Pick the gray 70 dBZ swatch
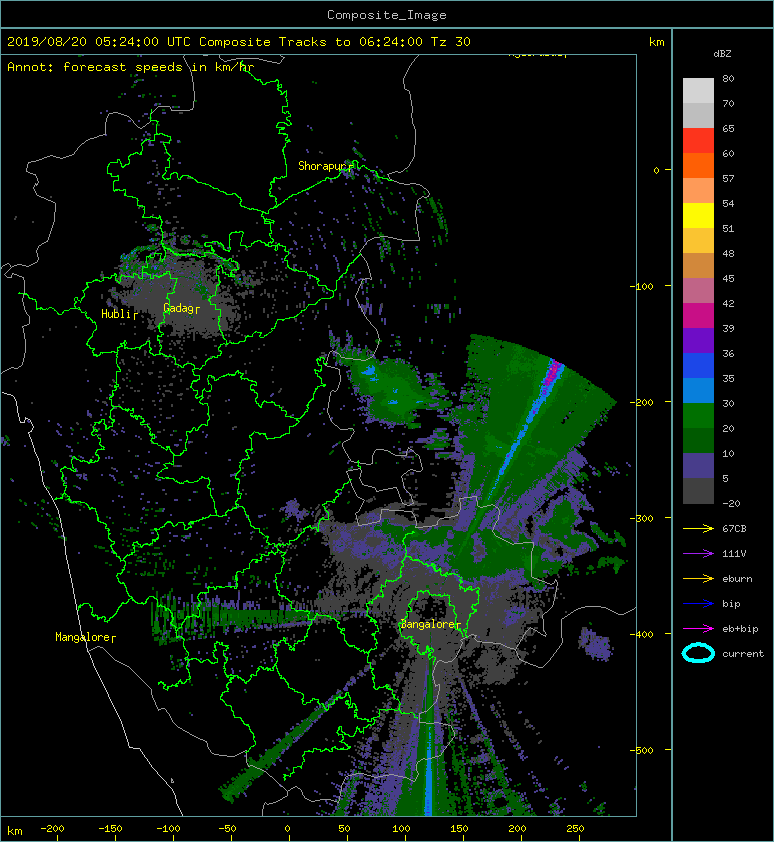Viewport: 774px width, 842px height. 698,115
